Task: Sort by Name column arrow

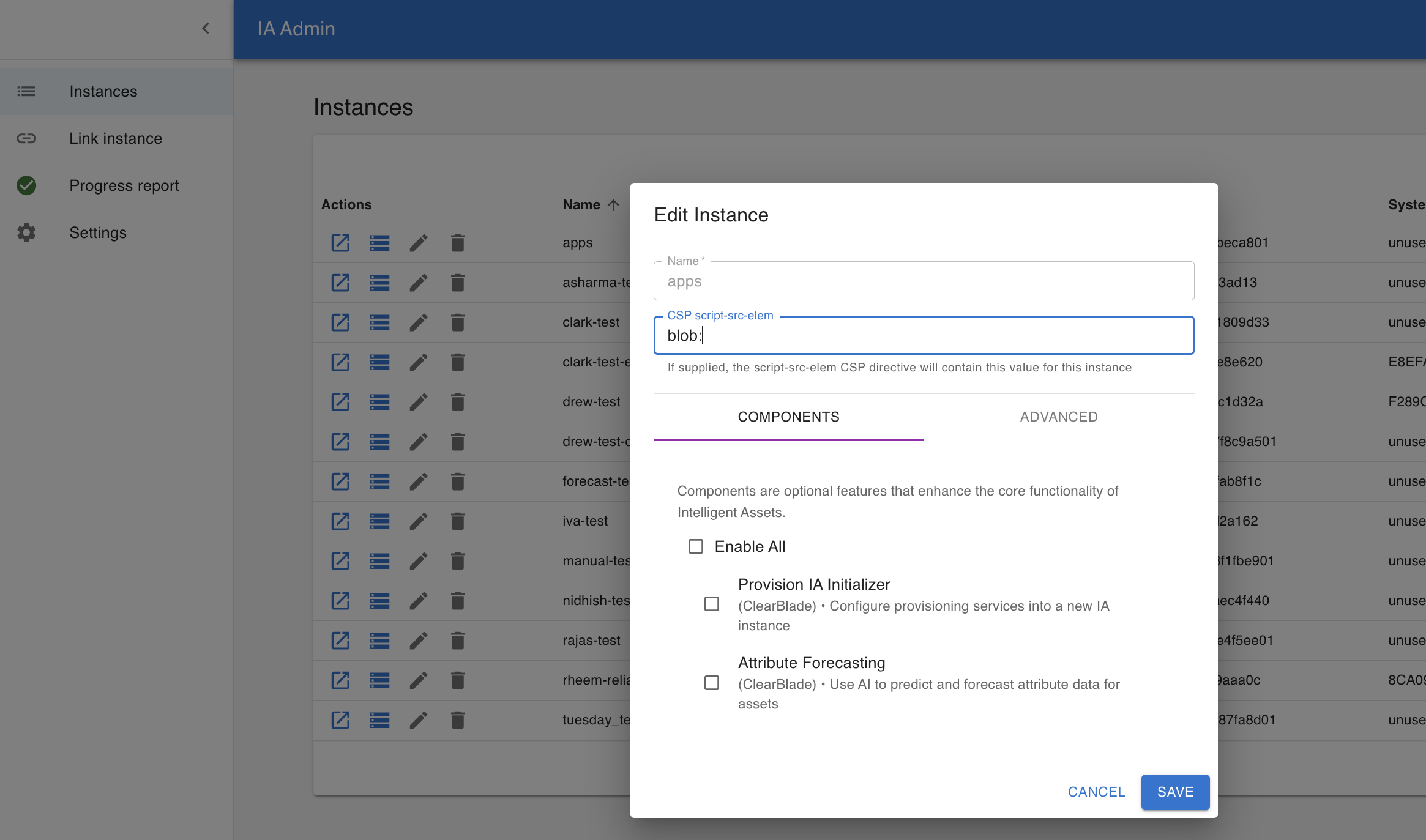Action: (x=613, y=205)
